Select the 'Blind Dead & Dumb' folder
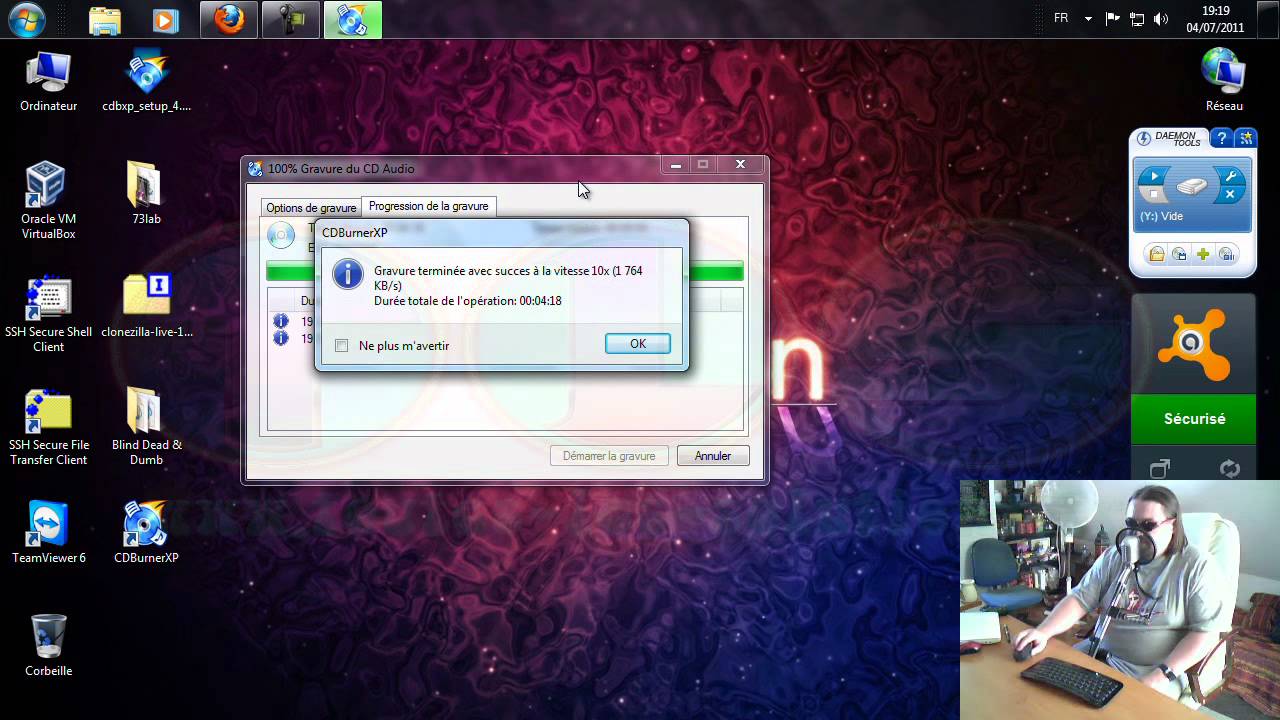The width and height of the screenshot is (1280, 720). click(x=146, y=427)
